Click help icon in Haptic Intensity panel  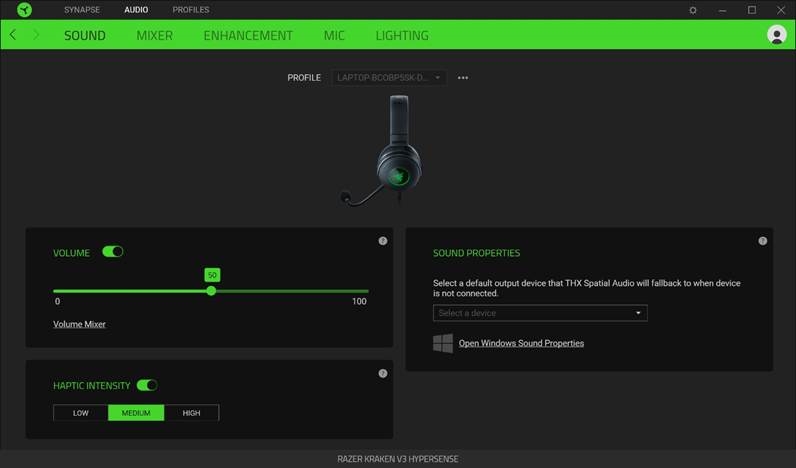tap(383, 374)
